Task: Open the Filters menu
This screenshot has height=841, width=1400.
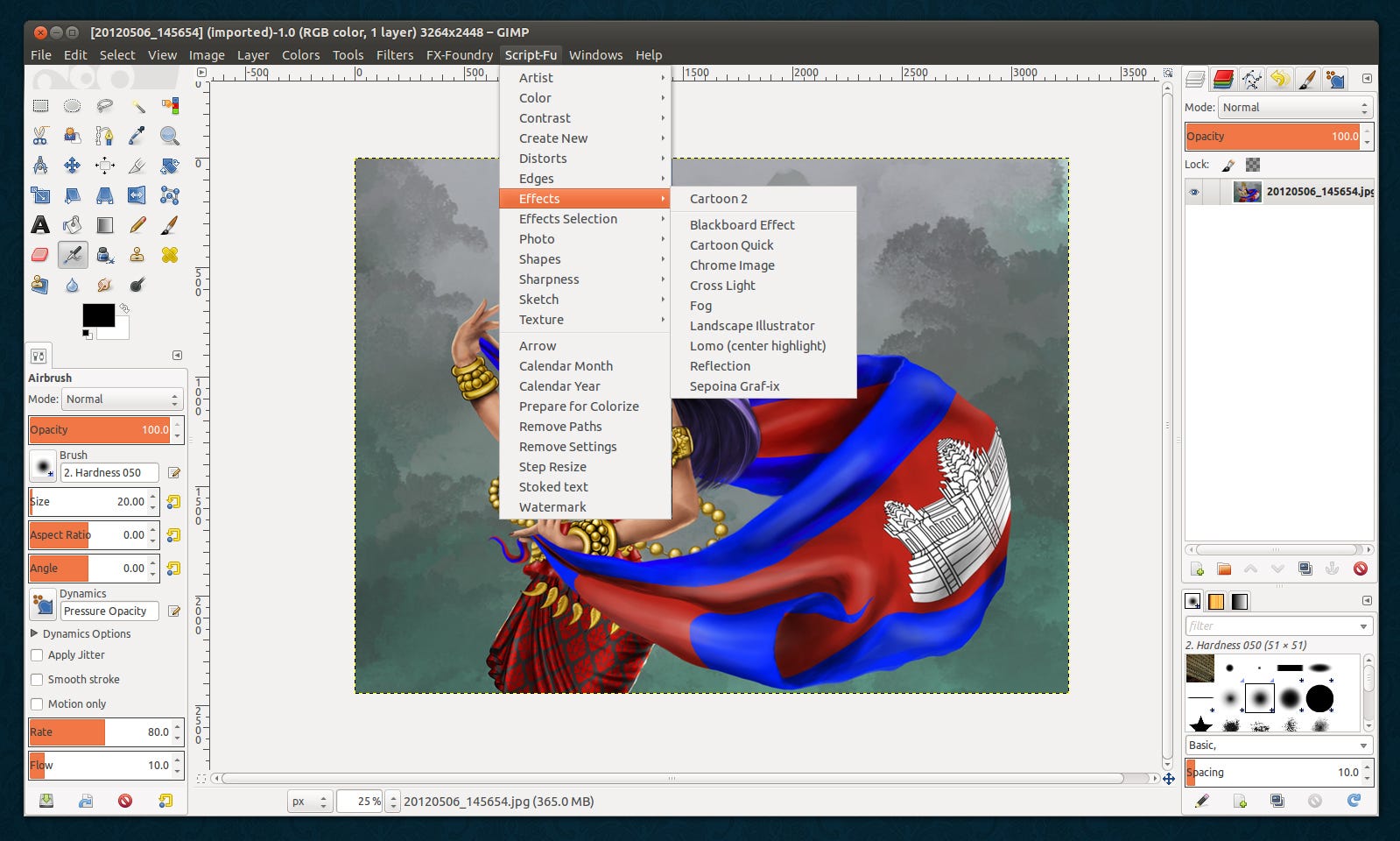Action: coord(395,55)
